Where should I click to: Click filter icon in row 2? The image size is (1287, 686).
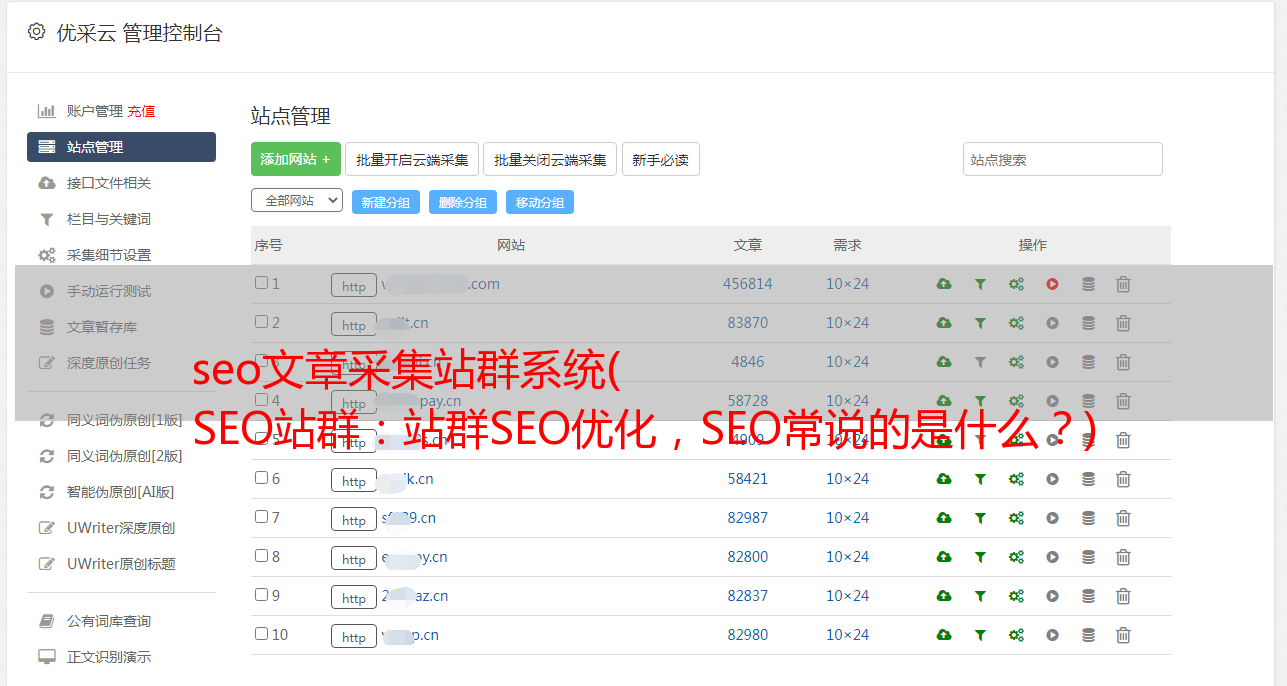tap(980, 323)
